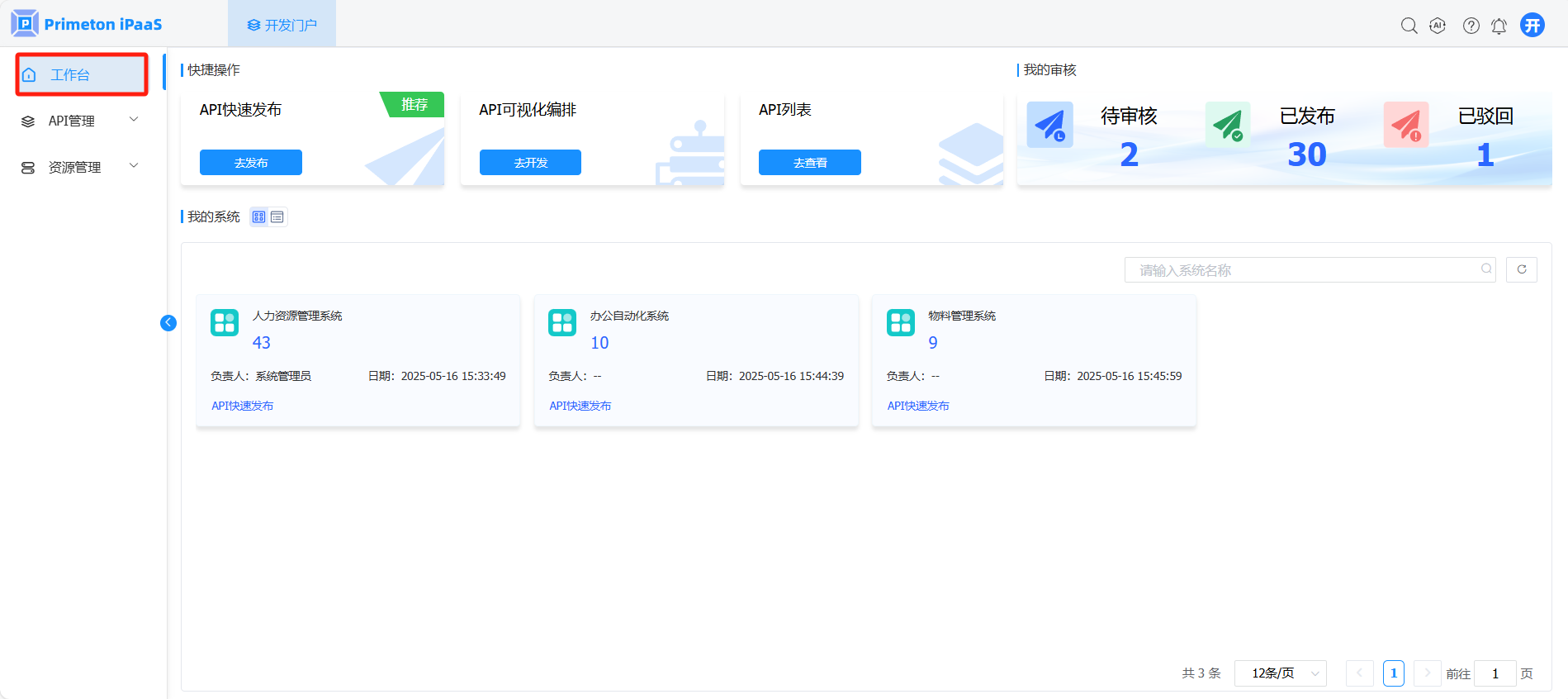This screenshot has height=699, width=1568.
Task: Select the 工作台 sidebar menu item
Action: pos(81,75)
